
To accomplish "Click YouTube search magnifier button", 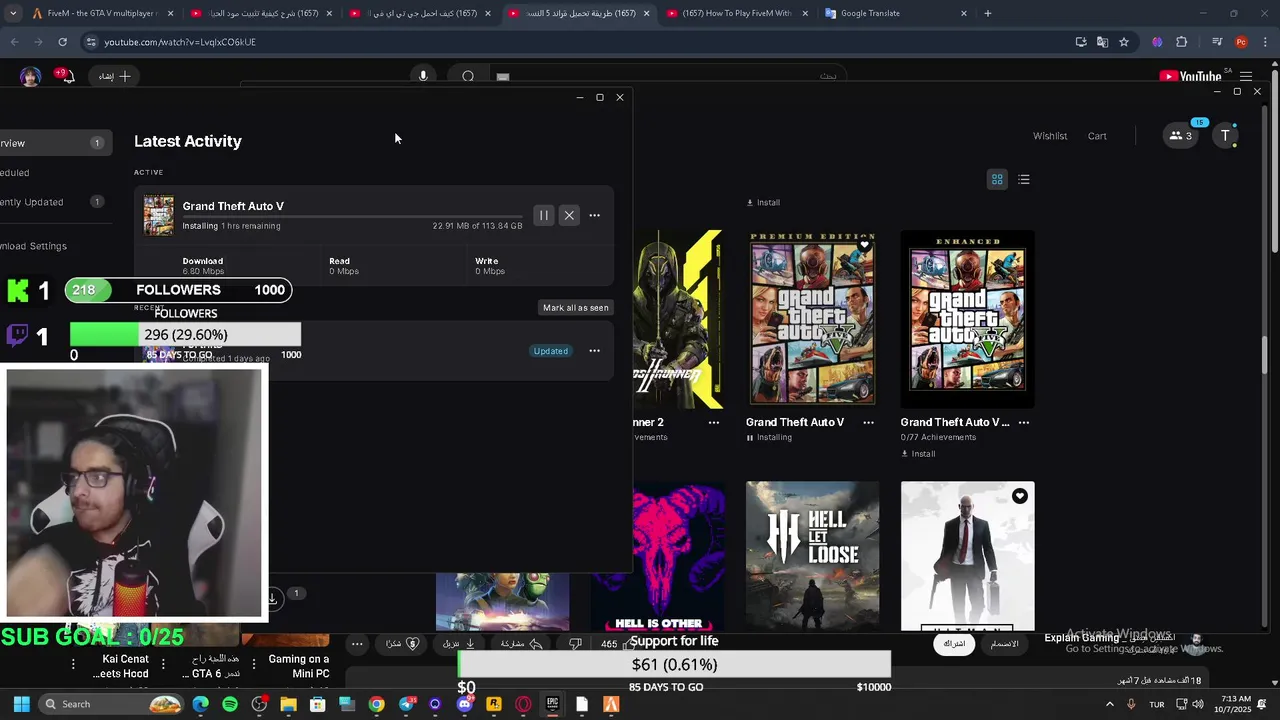I will coord(468,76).
